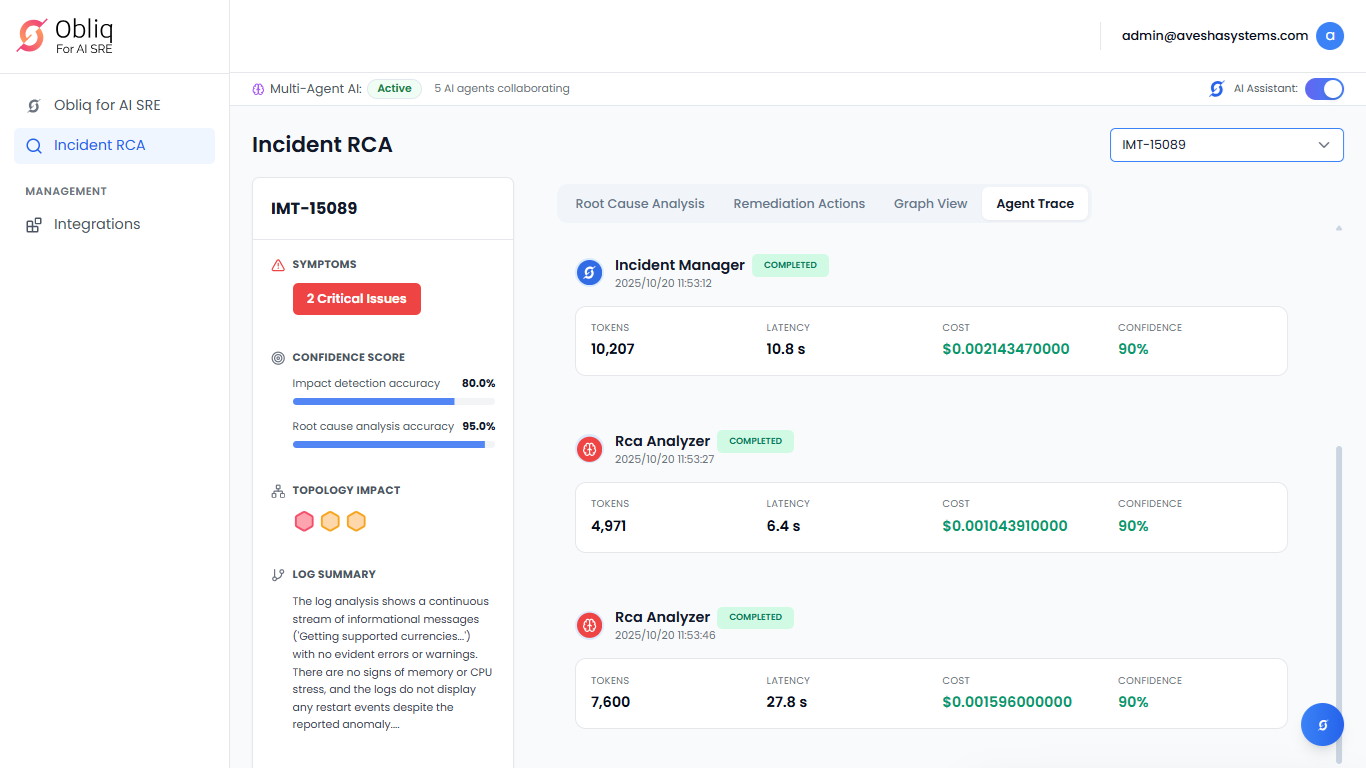
Task: Click the red hexagon topology node
Action: click(x=304, y=521)
